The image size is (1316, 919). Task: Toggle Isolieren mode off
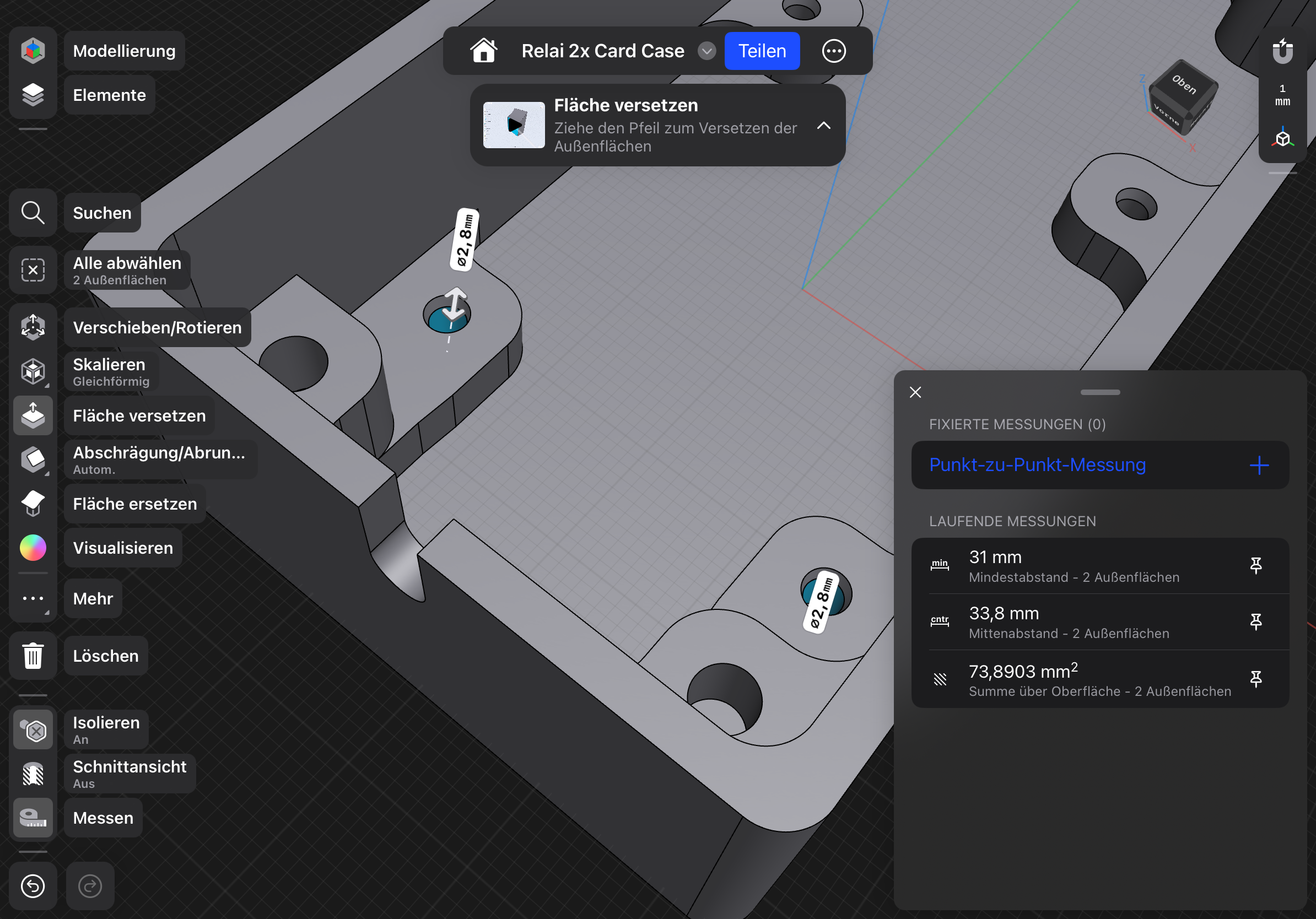coord(33,730)
